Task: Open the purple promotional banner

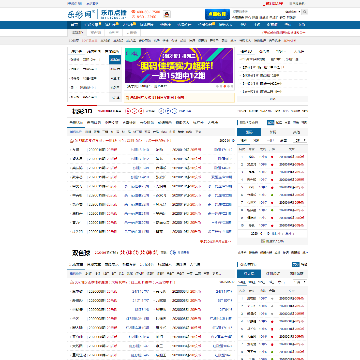Action: click(x=179, y=66)
